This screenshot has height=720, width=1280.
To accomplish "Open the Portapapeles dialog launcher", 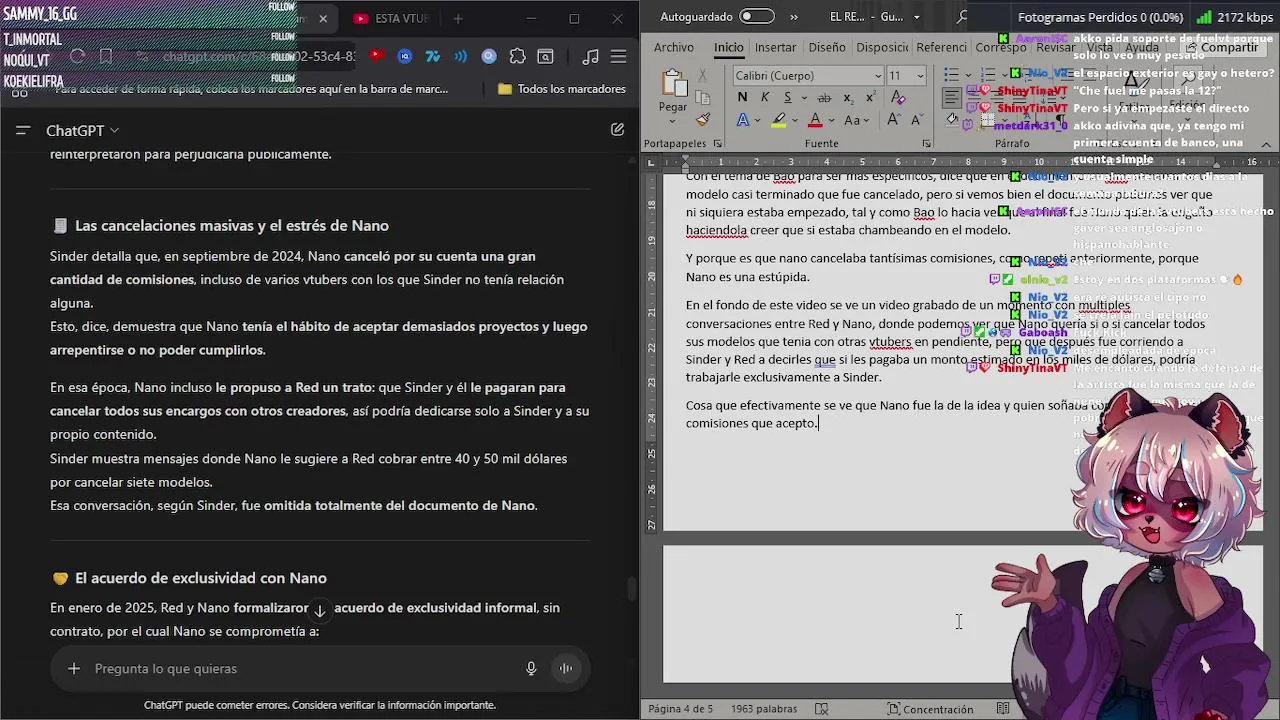I will [x=717, y=144].
